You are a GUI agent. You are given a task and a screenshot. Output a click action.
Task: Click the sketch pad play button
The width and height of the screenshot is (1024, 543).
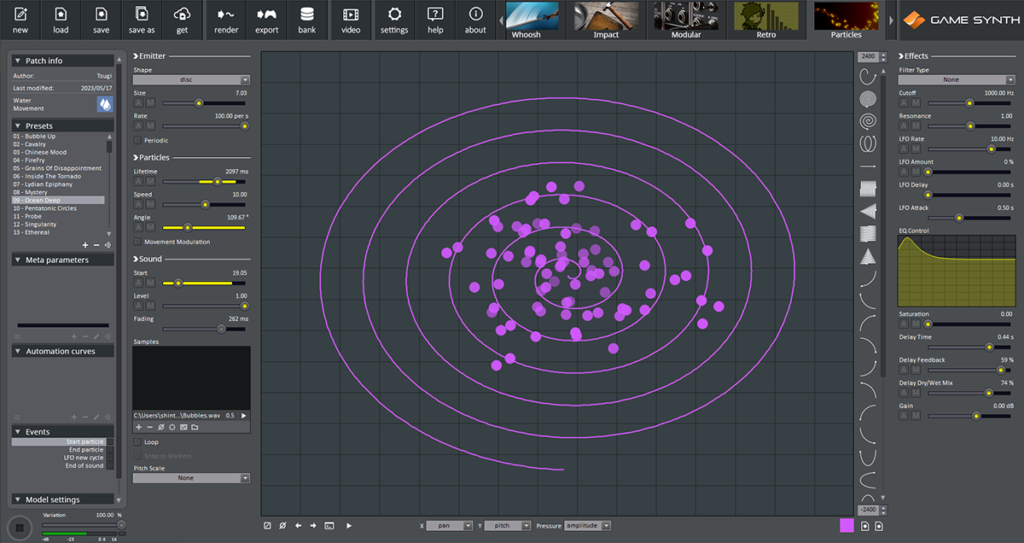tap(349, 525)
